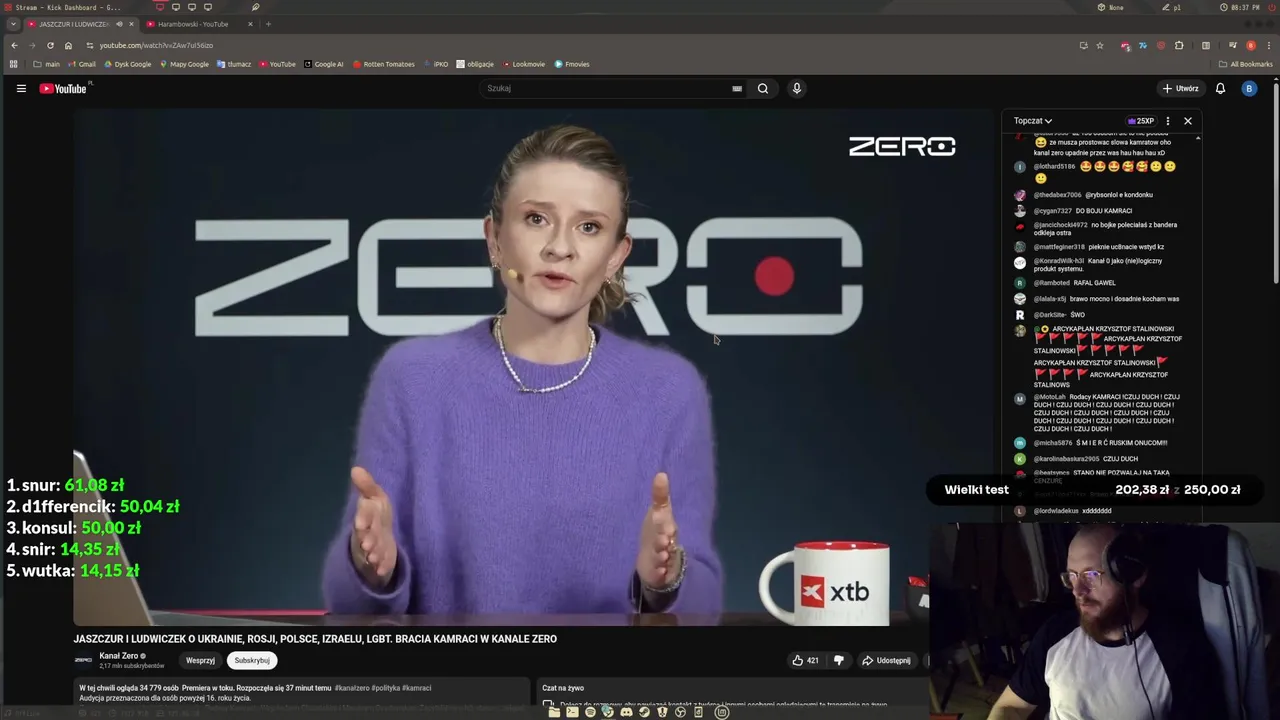The height and width of the screenshot is (720, 1280).
Task: Switch to the Harambowski - YouTube tab
Action: (x=192, y=24)
